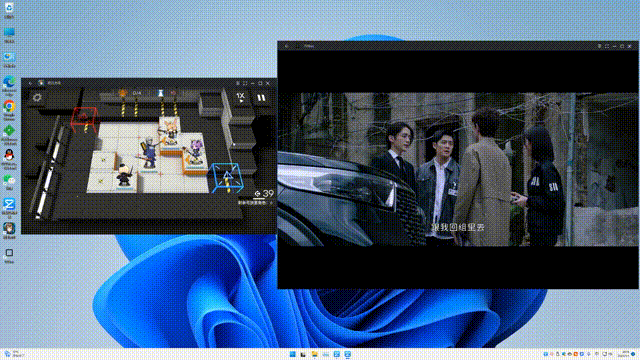Enter fullscreen in the video player window
Viewport: 640px width, 360px height.
point(607,46)
